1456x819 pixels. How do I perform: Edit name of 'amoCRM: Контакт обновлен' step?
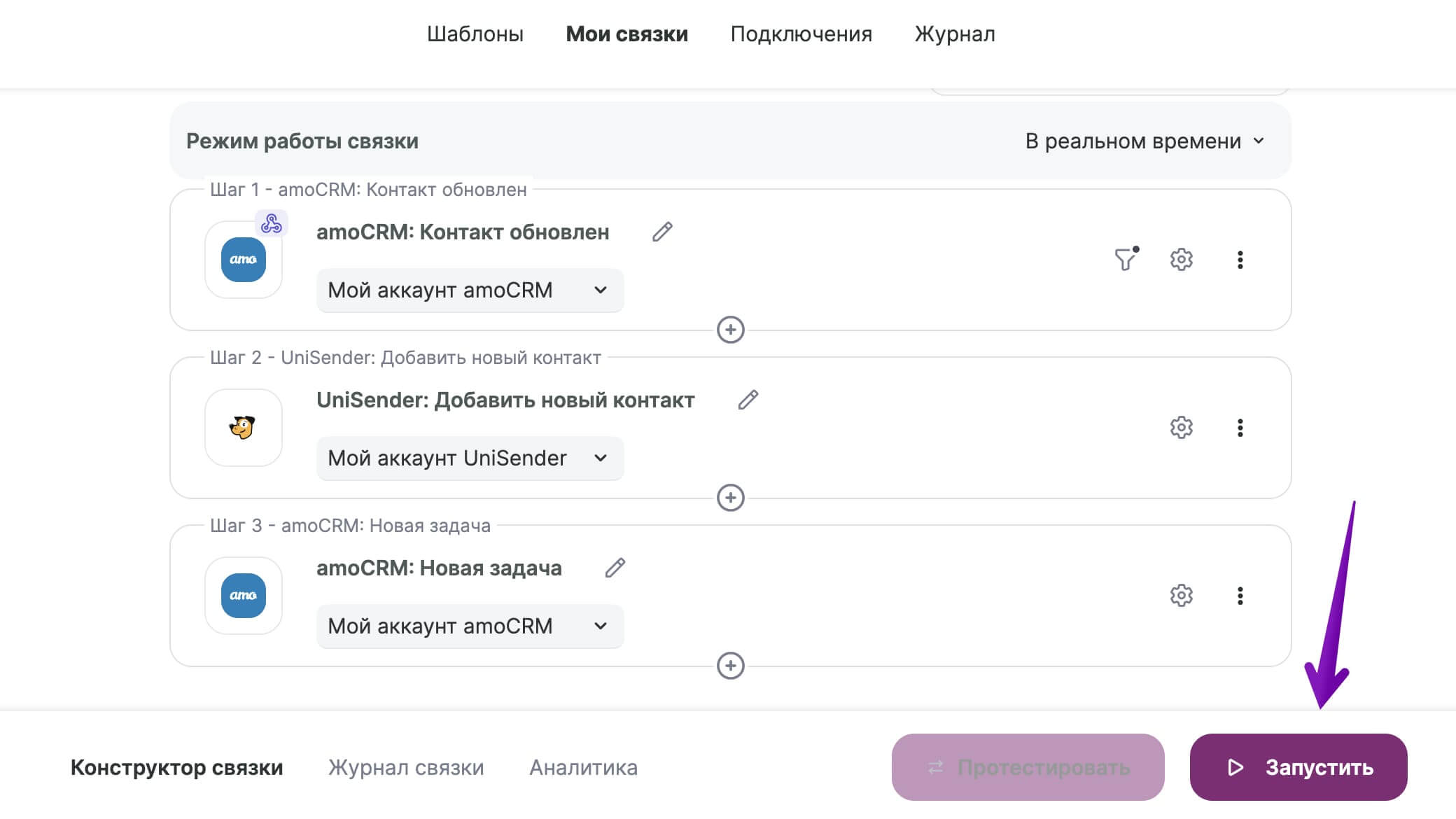point(662,232)
